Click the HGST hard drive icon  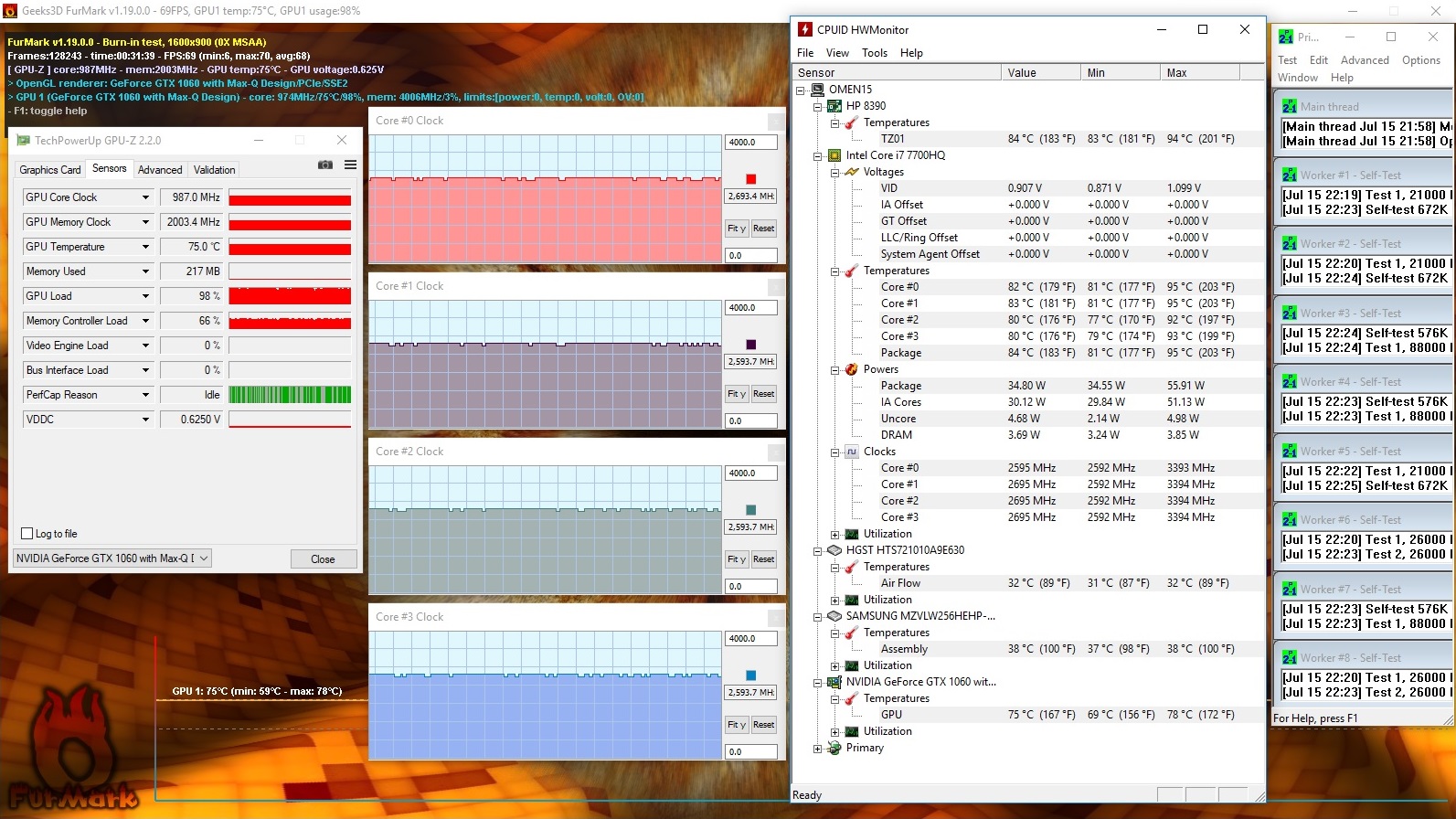834,550
